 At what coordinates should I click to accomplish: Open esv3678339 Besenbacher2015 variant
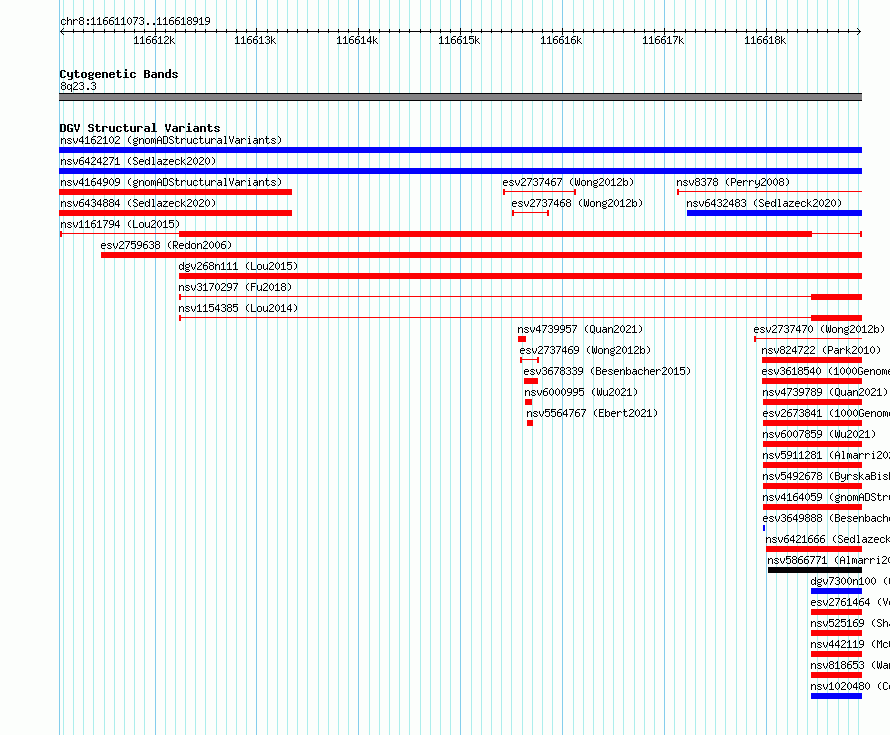[x=607, y=371]
